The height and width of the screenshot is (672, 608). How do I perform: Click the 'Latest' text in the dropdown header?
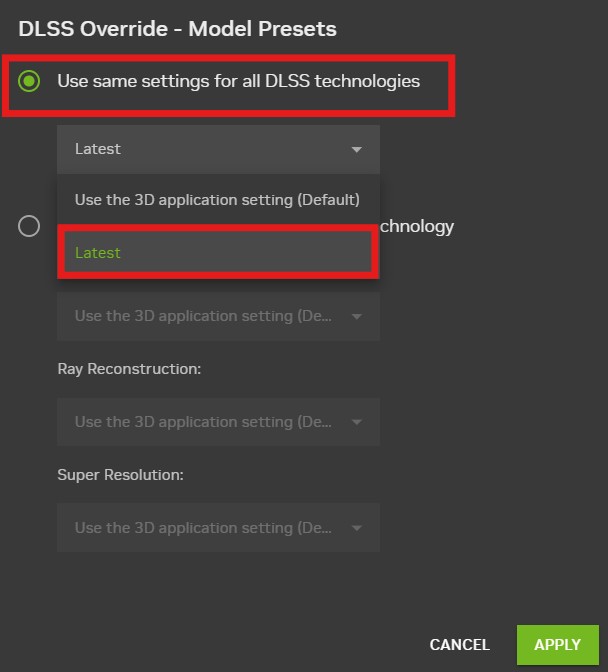coord(98,149)
